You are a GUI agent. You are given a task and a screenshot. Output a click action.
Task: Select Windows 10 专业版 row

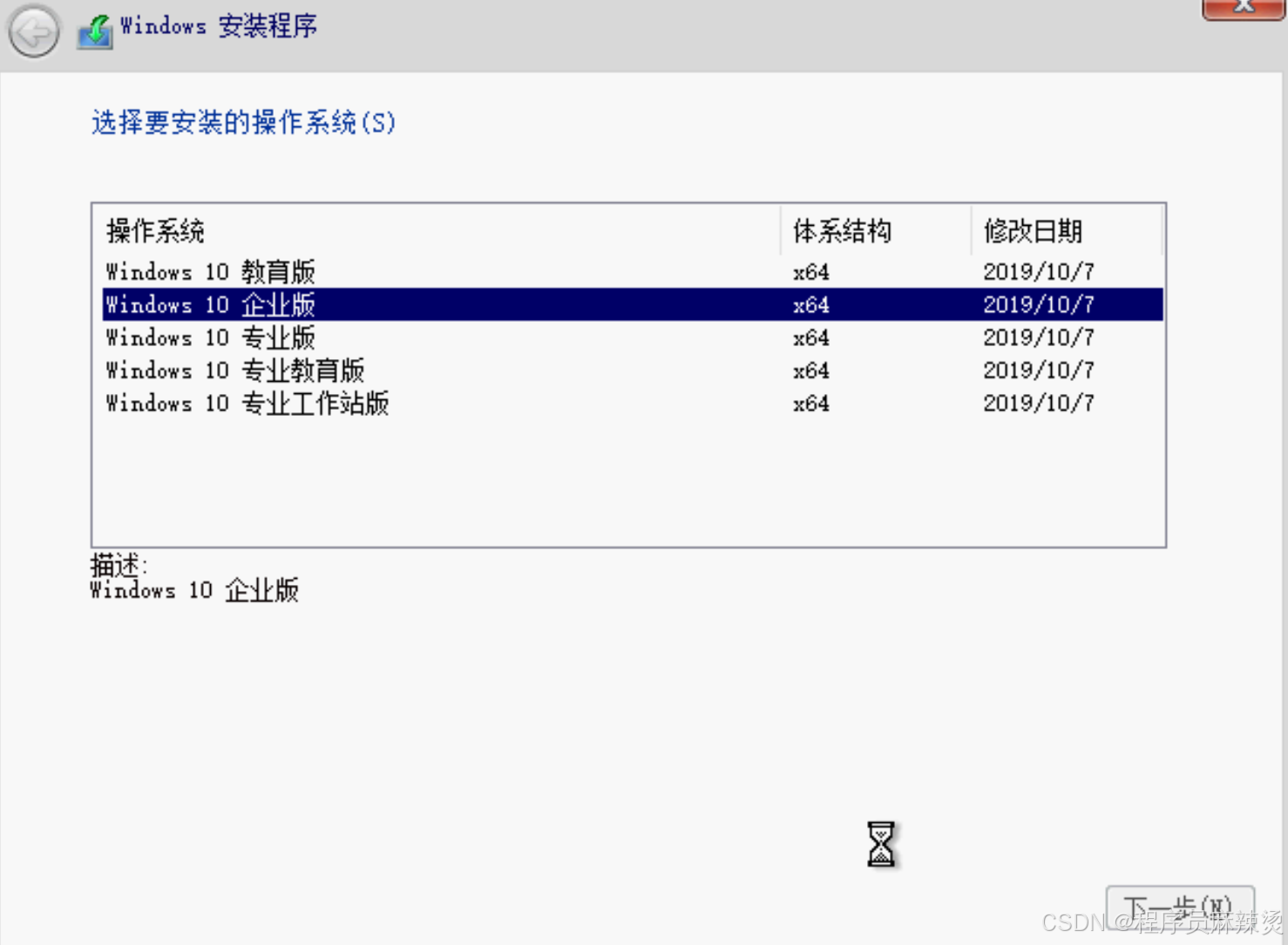pyautogui.click(x=633, y=337)
